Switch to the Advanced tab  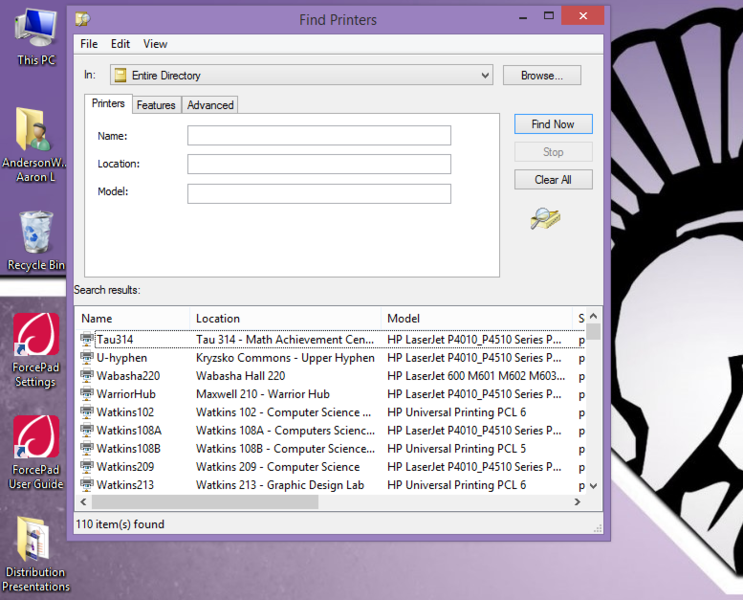(x=210, y=105)
